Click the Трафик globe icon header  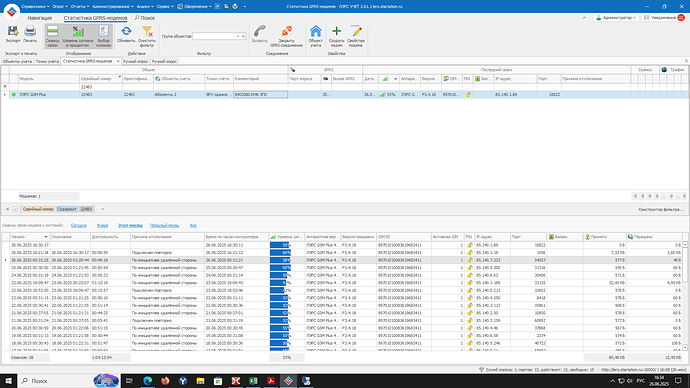coord(664,70)
